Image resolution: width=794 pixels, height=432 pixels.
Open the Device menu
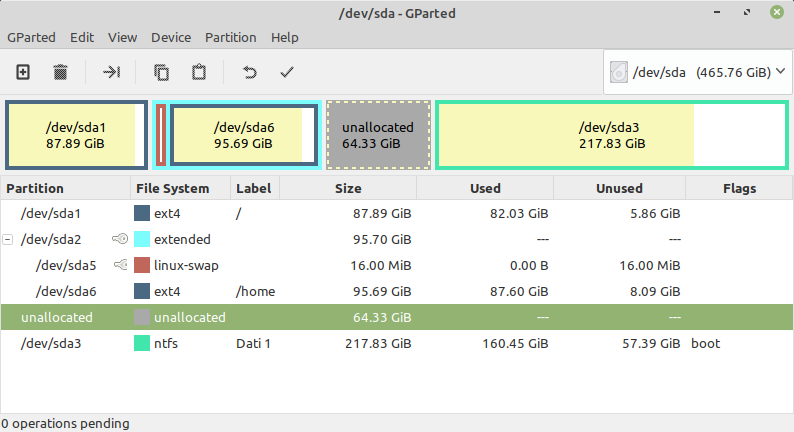coord(170,37)
